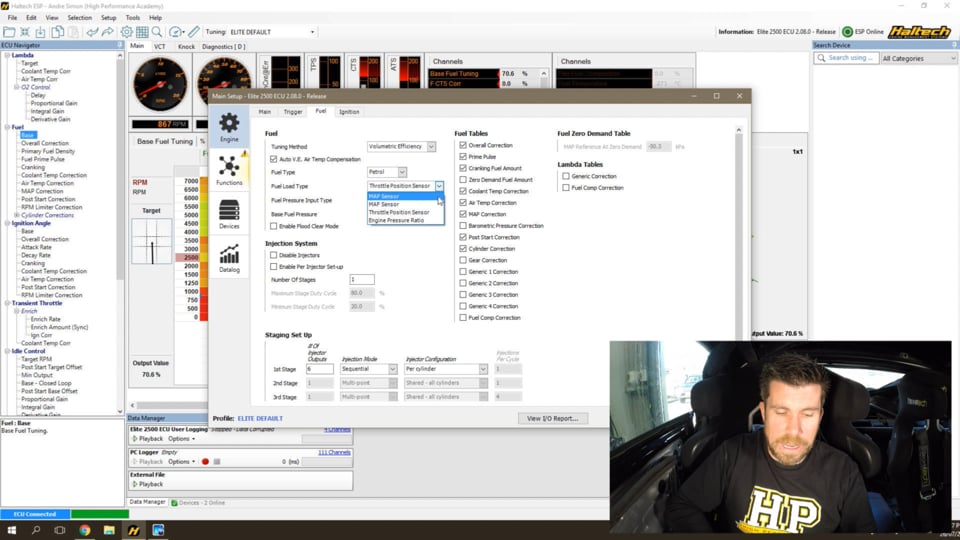Toggle Enable Per Injector Set-up checkbox
Image resolution: width=960 pixels, height=540 pixels.
click(x=274, y=267)
